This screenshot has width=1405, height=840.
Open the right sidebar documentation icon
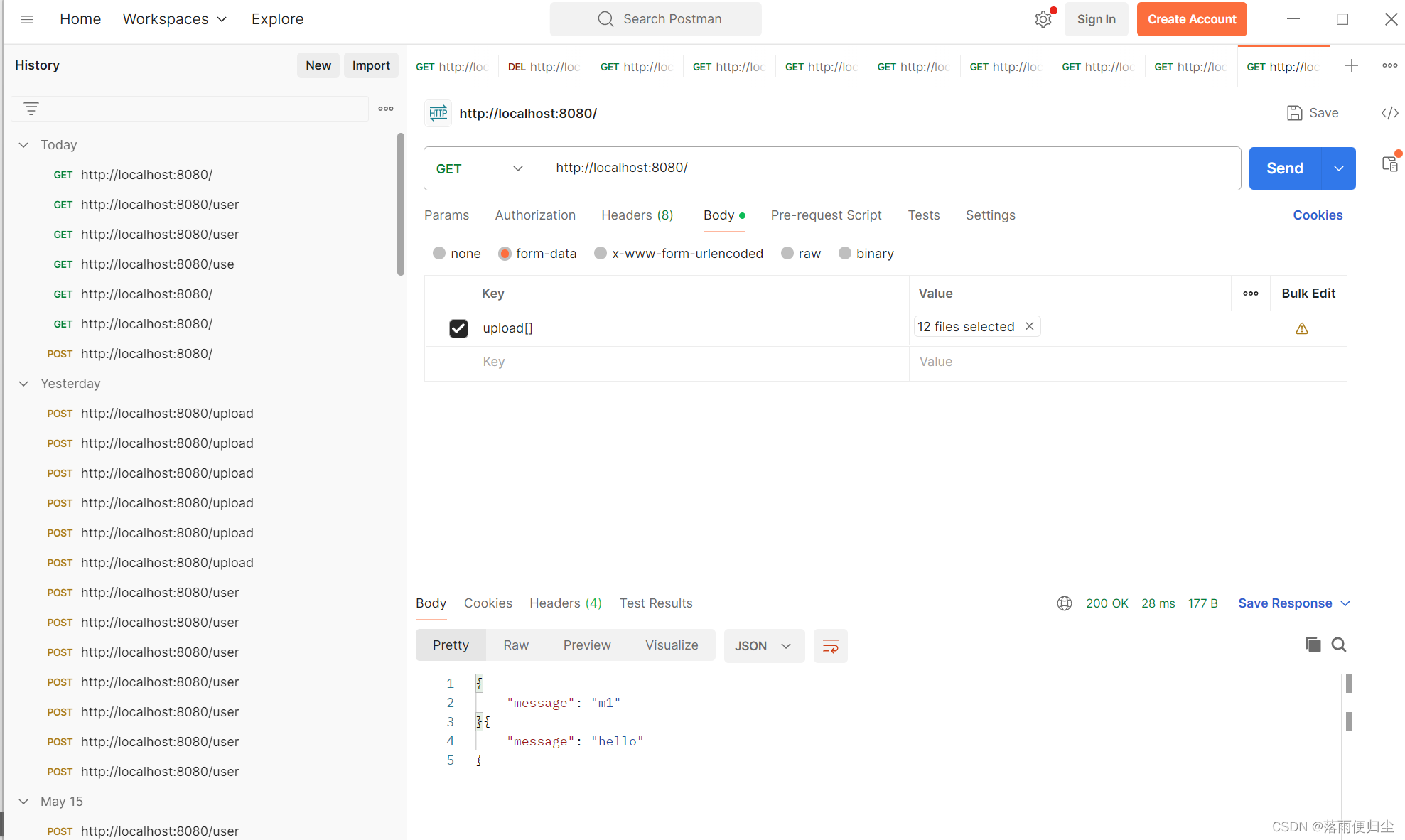1390,163
